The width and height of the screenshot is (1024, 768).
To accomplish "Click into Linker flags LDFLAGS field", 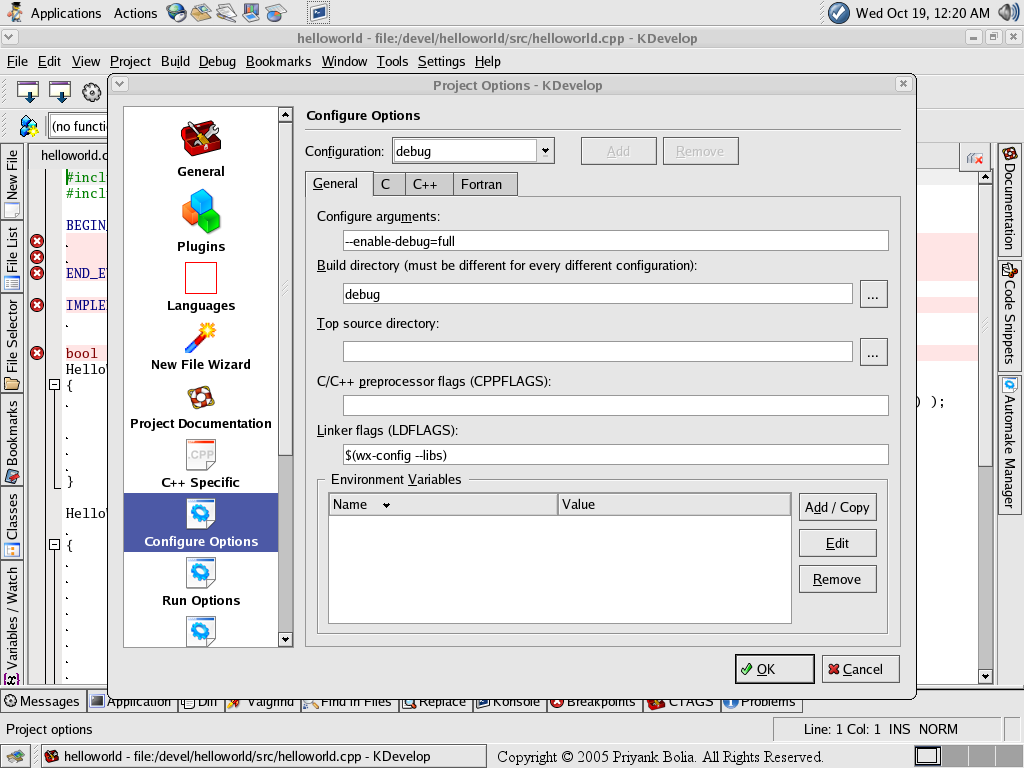I will tap(615, 455).
